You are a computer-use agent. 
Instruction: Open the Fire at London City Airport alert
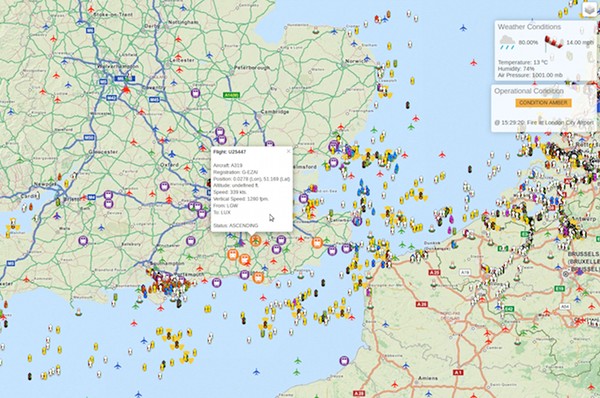pos(544,122)
